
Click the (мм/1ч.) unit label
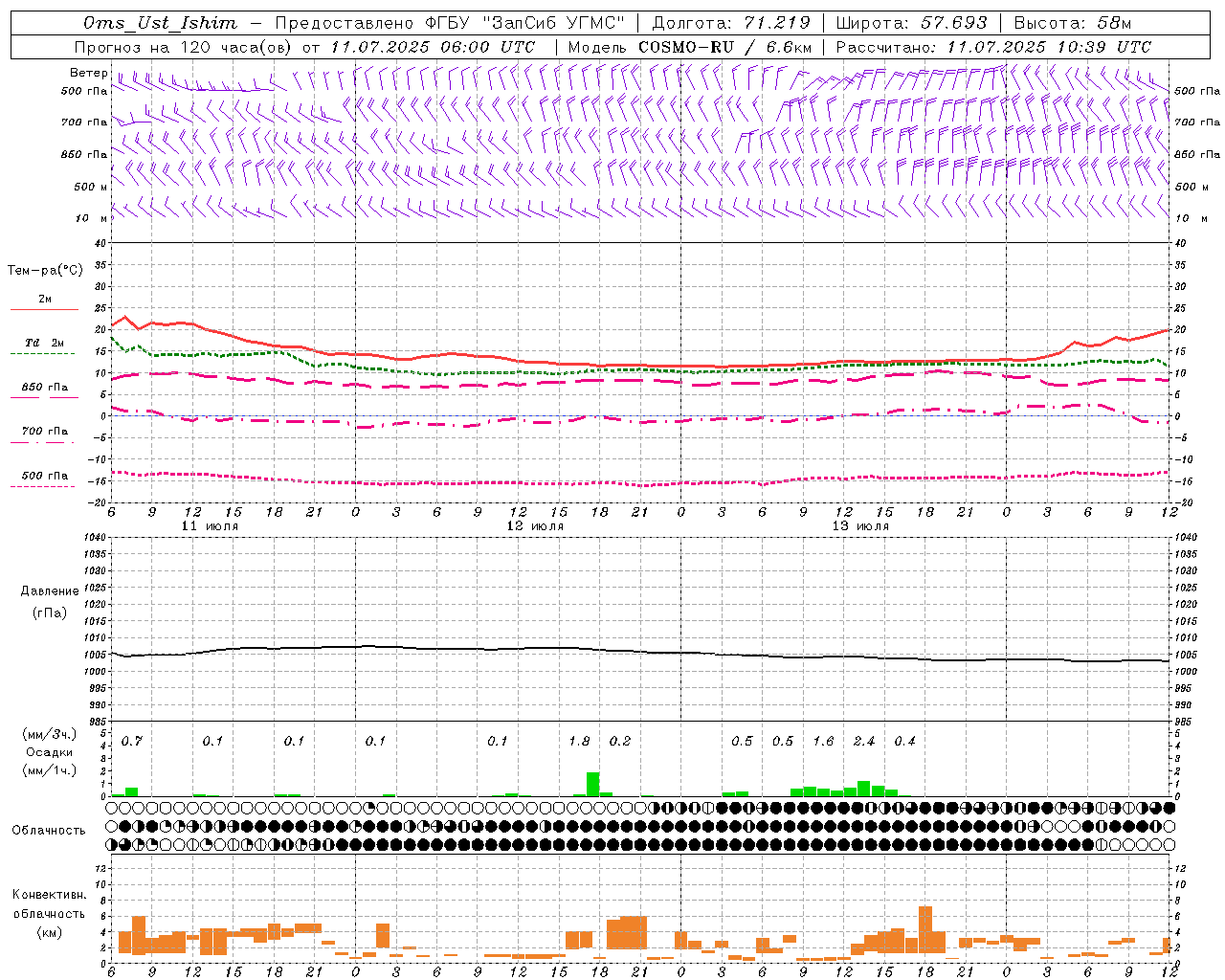pos(50,770)
